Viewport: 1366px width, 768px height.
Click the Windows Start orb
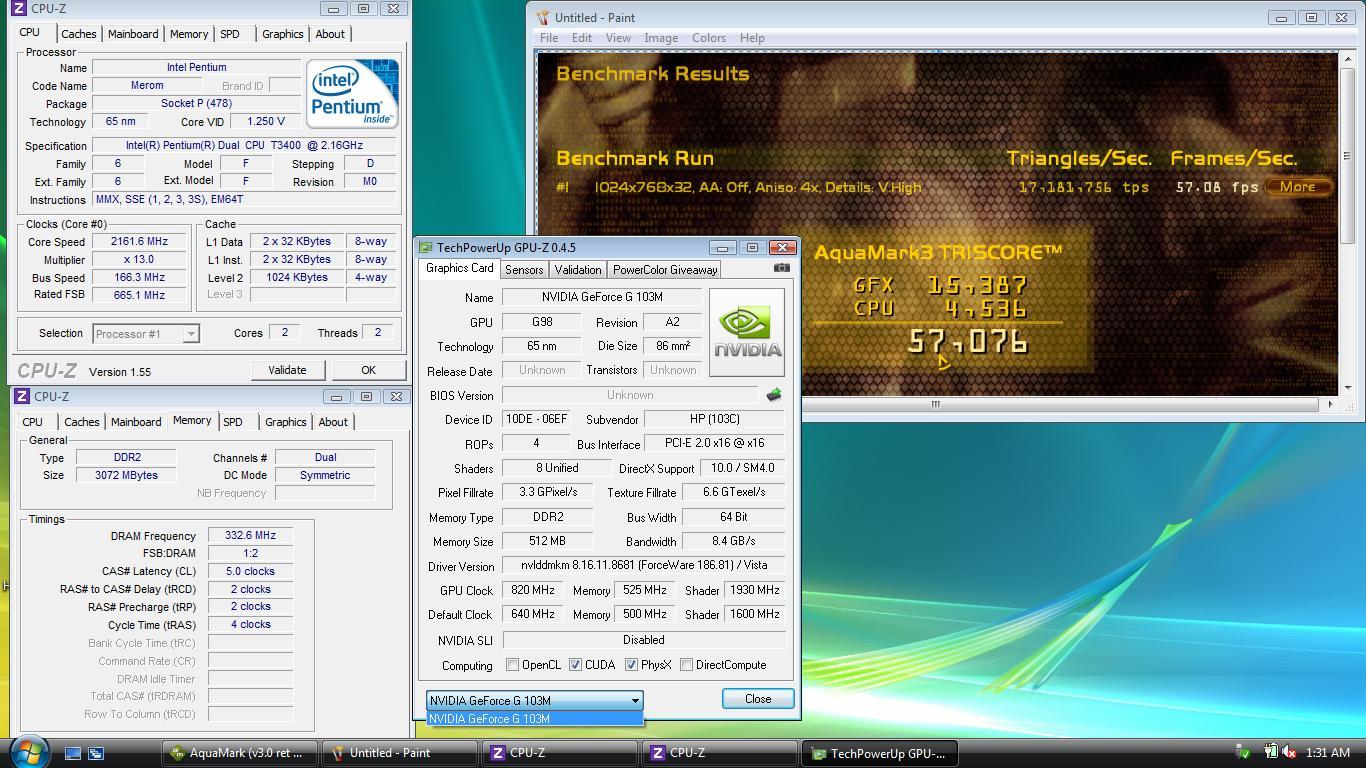(x=28, y=752)
